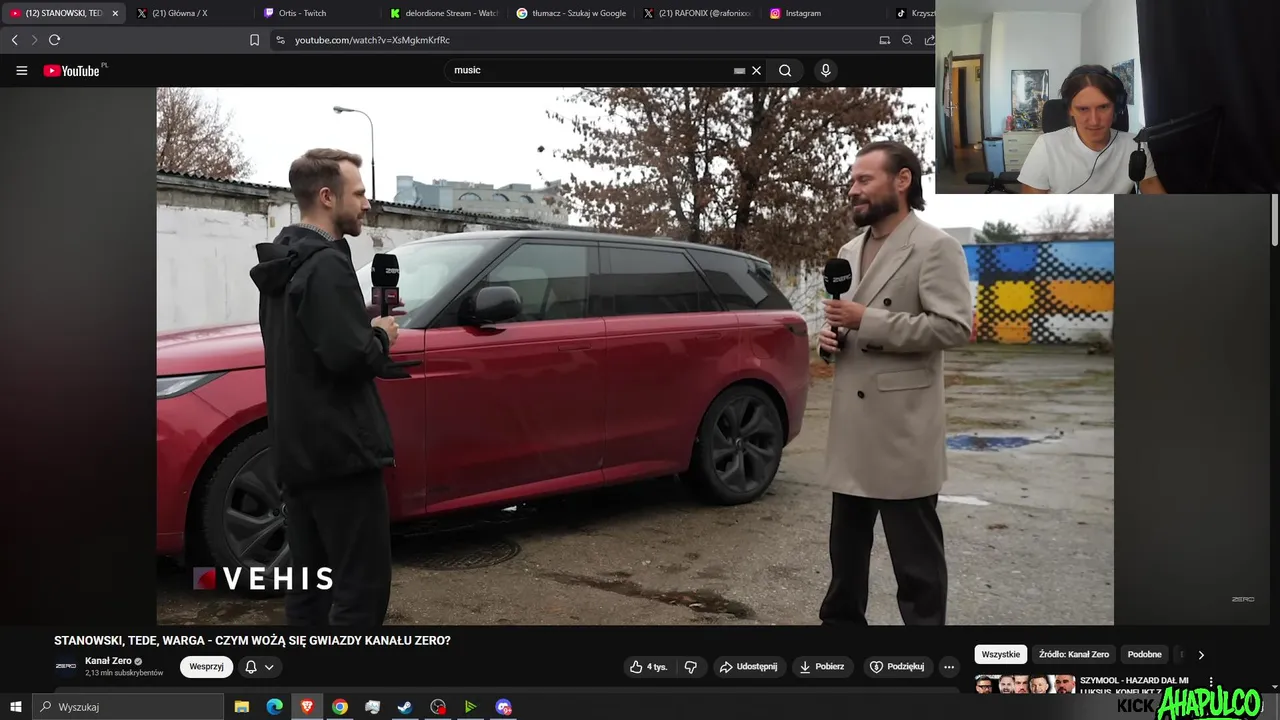Click the search magnifier button
This screenshot has height=720, width=1280.
click(785, 71)
